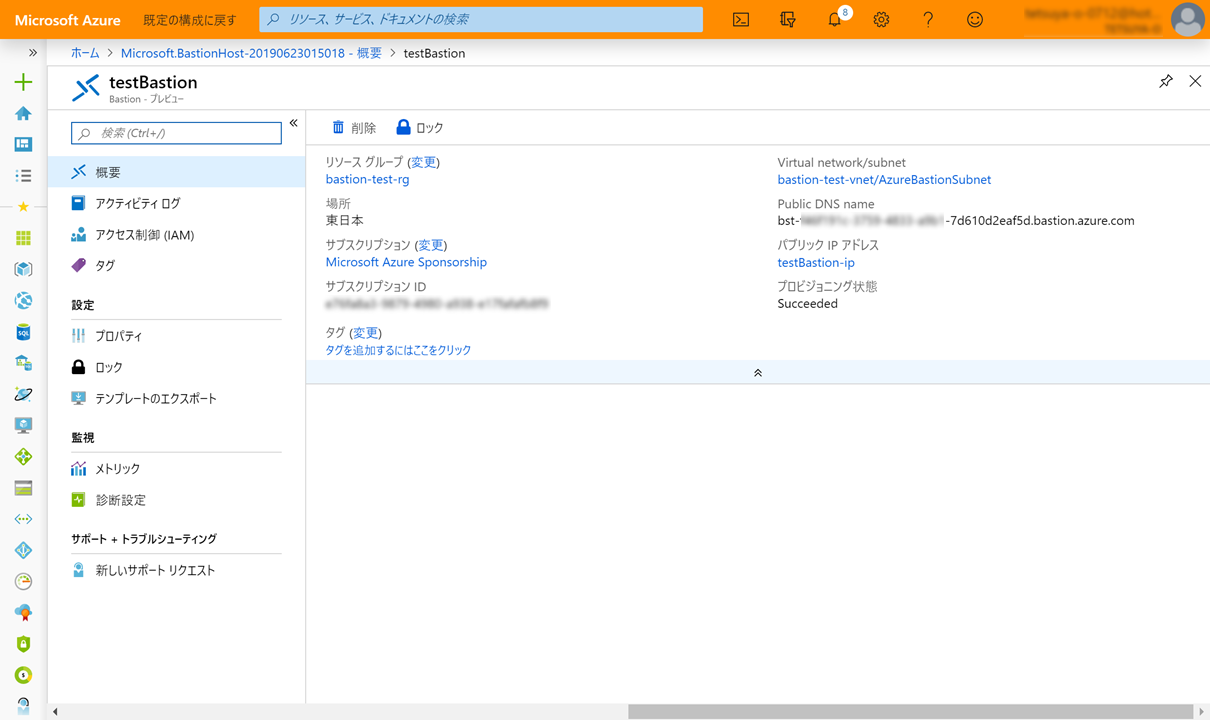Pin testBastion blade to dashboard

tap(1166, 81)
